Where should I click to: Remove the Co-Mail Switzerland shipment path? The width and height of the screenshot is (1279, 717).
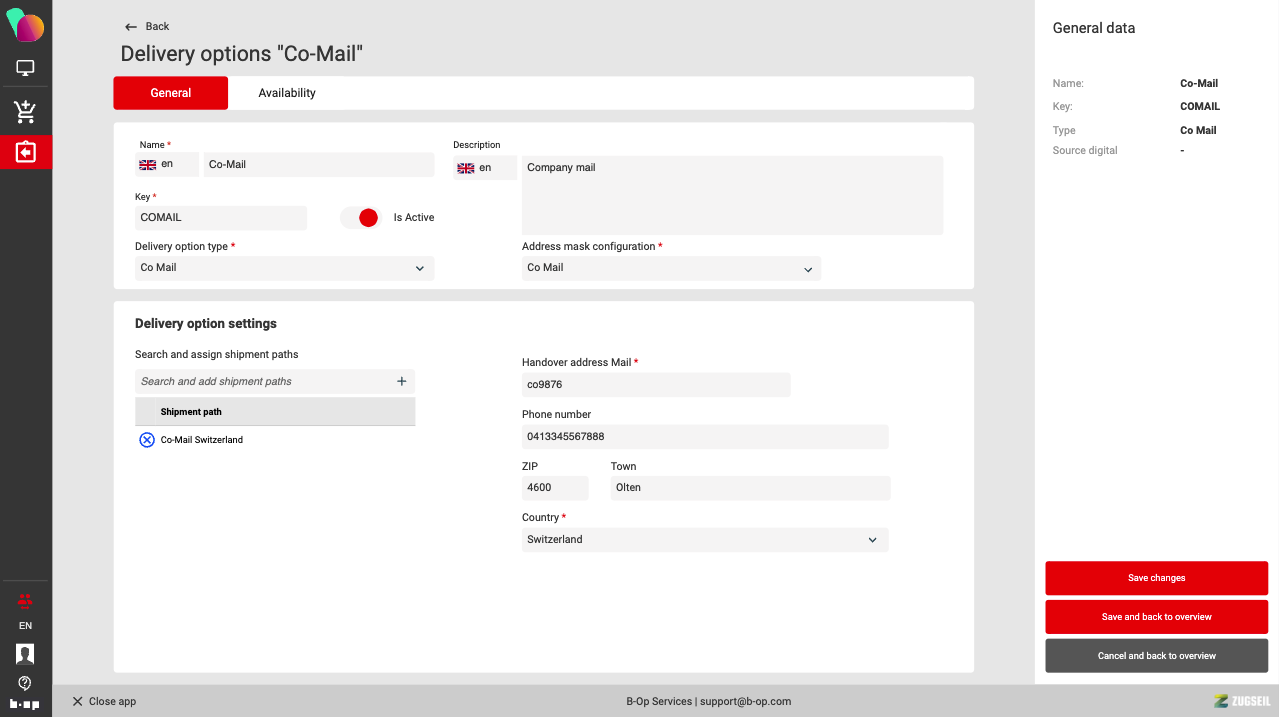(x=147, y=440)
